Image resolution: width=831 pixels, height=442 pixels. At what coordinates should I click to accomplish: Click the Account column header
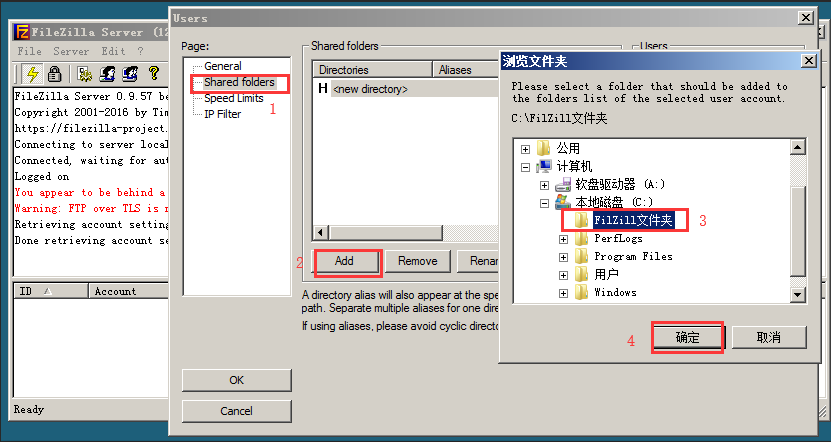point(128,291)
